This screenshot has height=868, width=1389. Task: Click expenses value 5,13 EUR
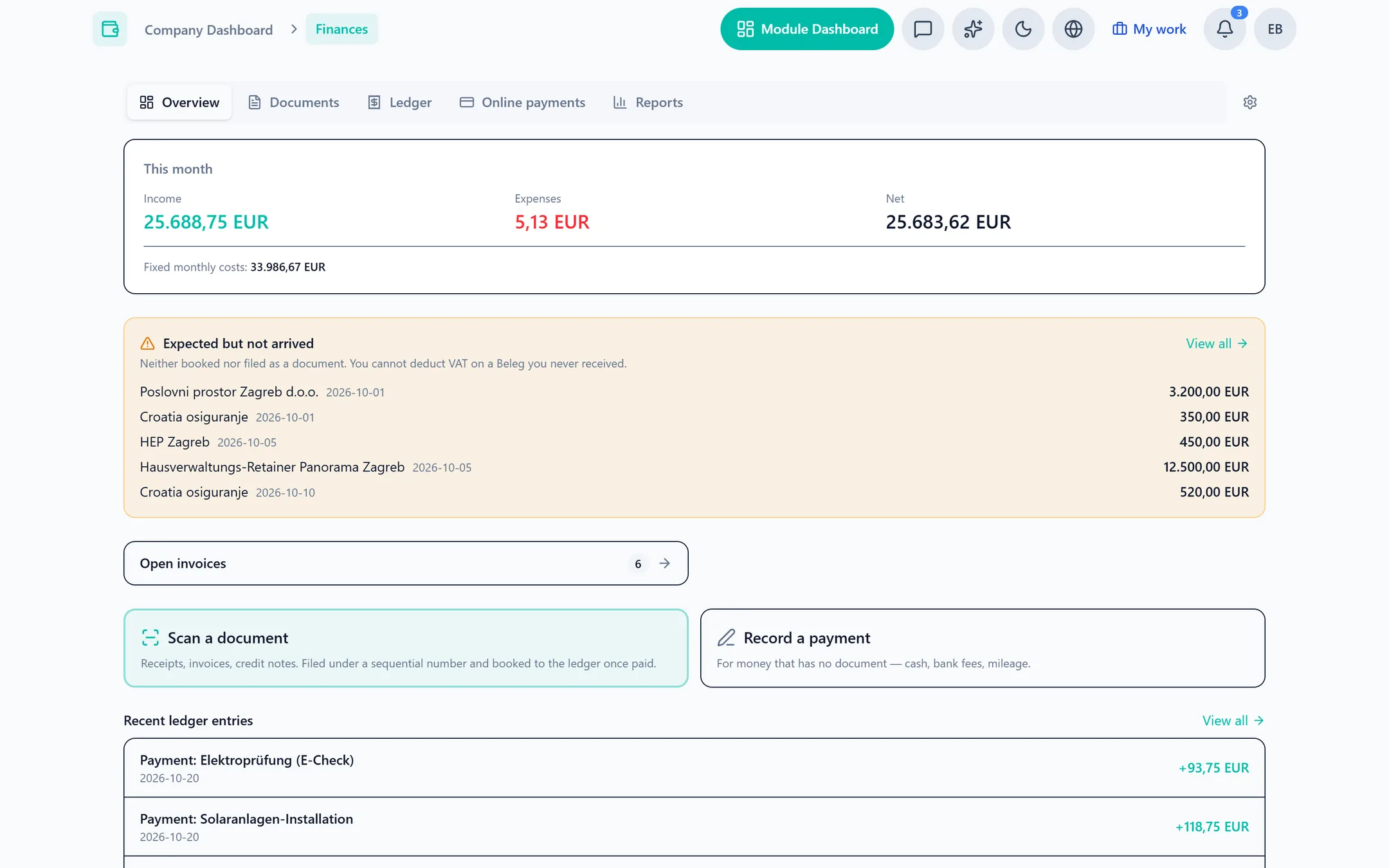552,222
